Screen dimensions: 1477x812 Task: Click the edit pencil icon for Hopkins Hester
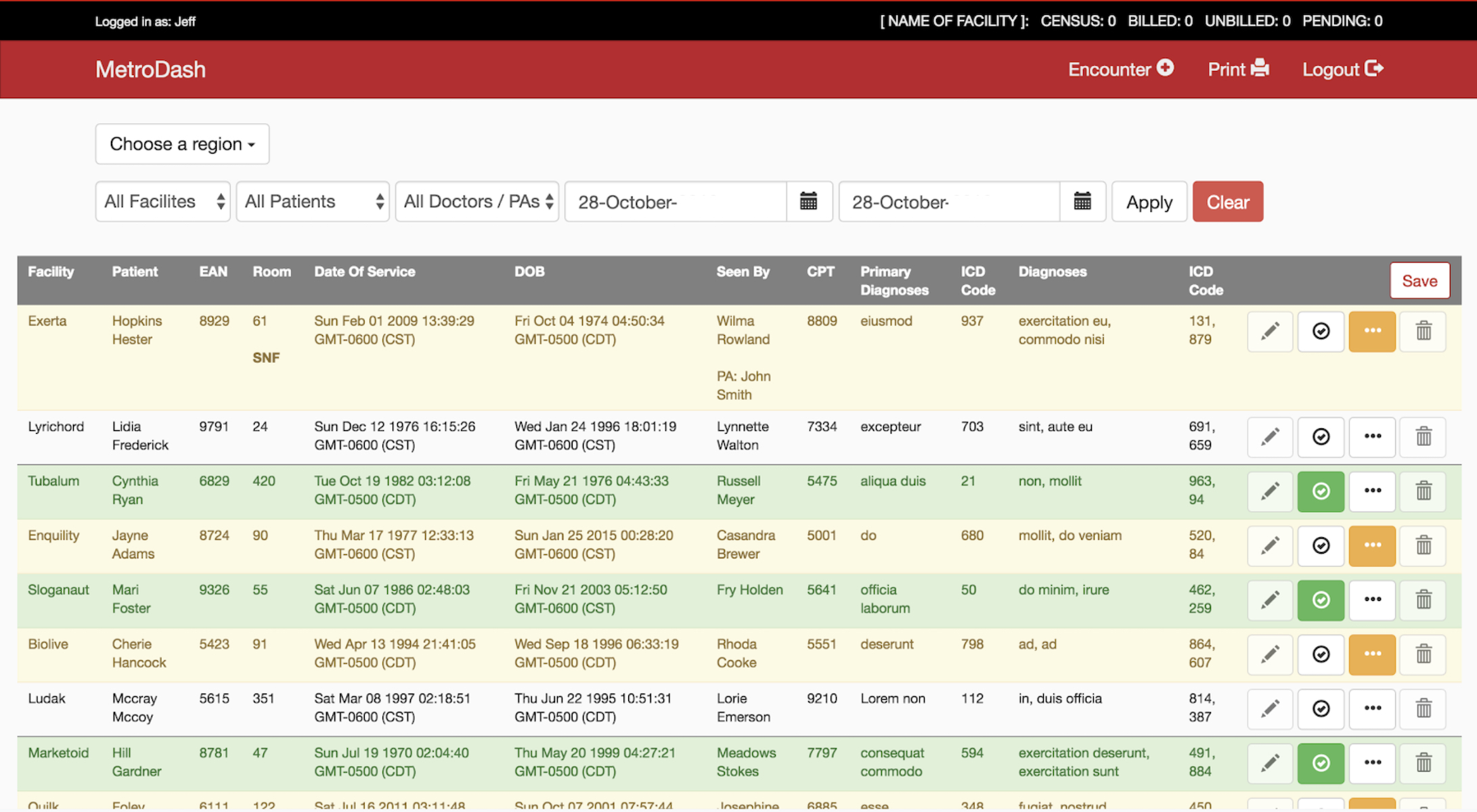1270,330
